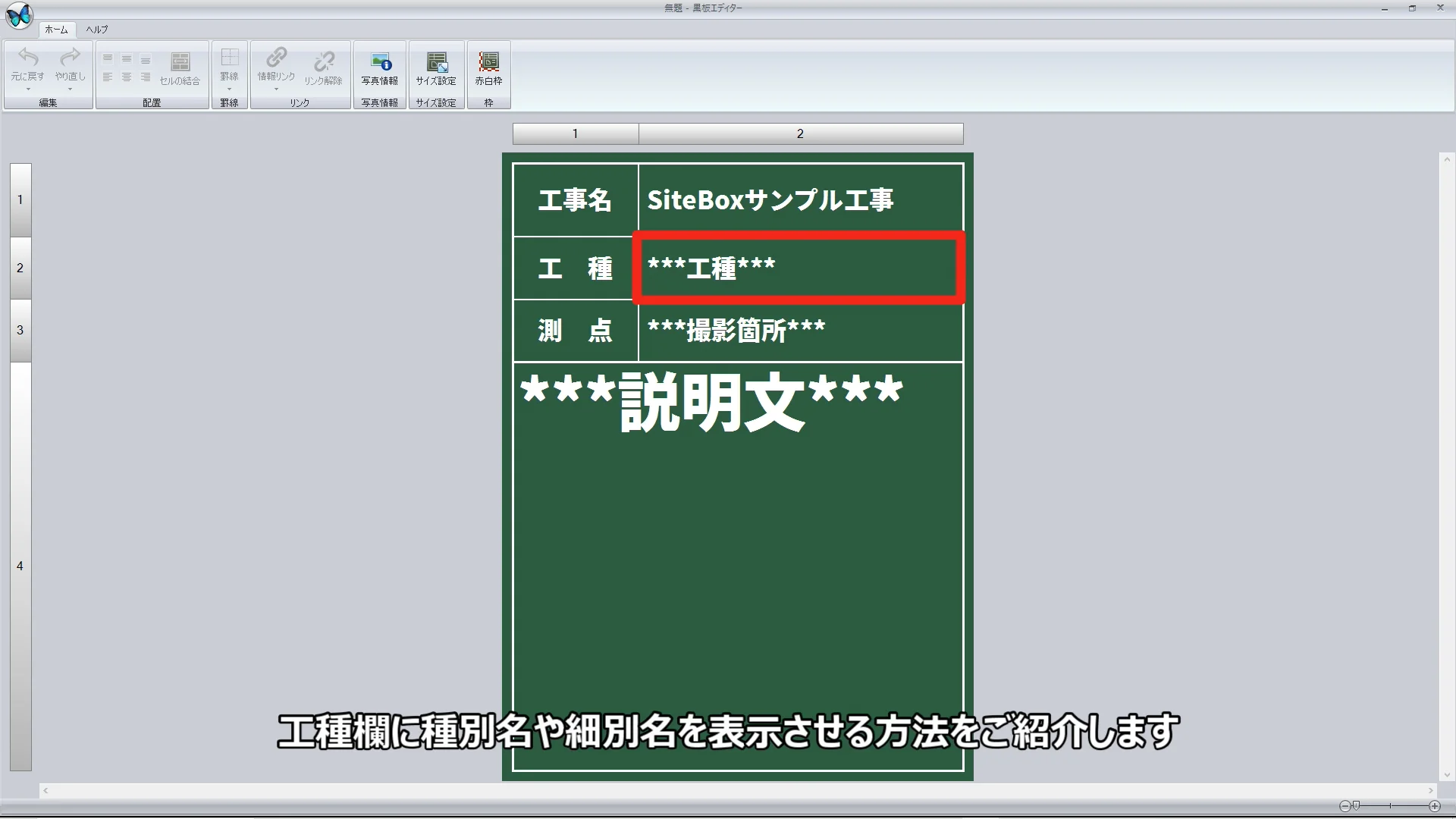Open the 情報リンク dropdown arrow
Viewport: 1456px width, 819px height.
point(276,88)
